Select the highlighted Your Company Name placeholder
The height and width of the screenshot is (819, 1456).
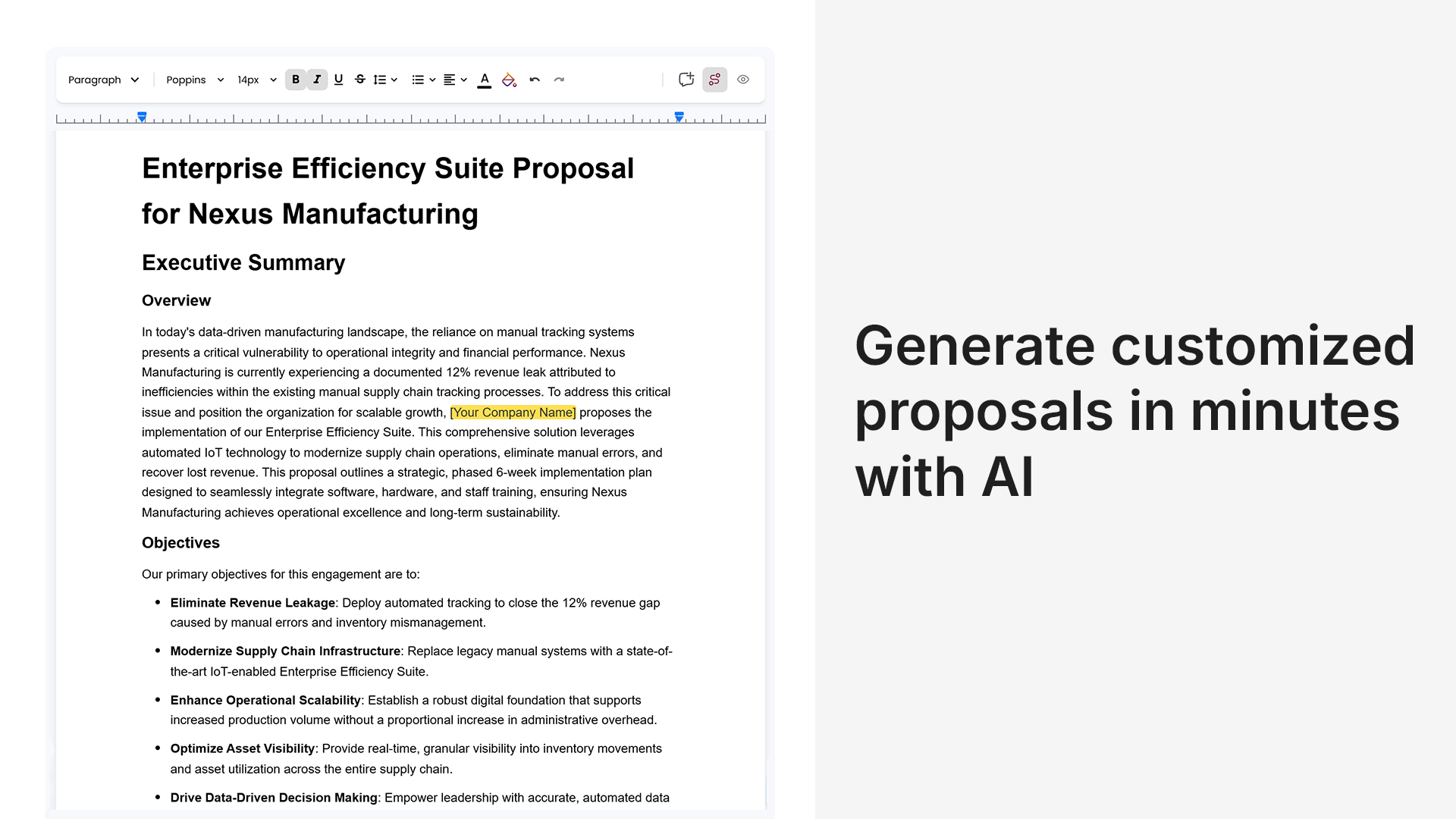point(513,413)
